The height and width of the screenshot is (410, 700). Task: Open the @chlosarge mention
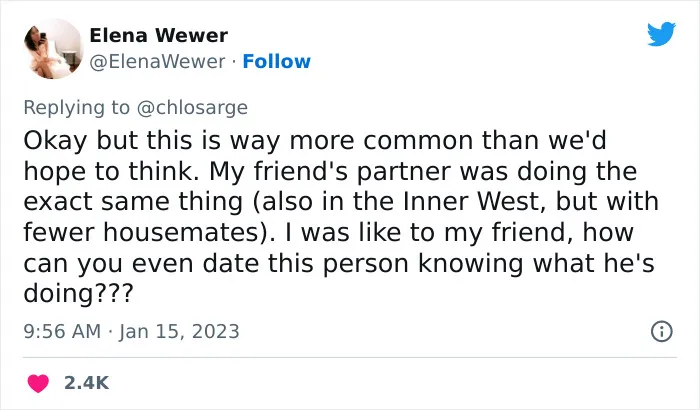[192, 108]
